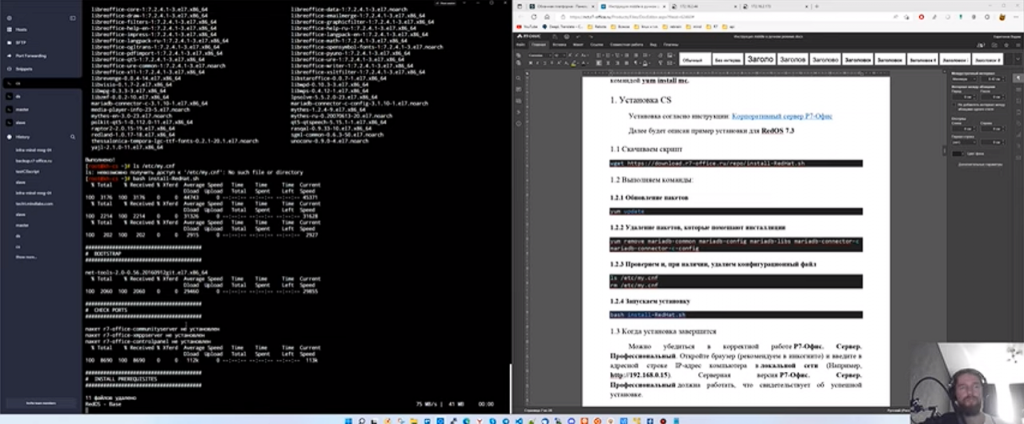
Task: Select the 'slave' terminal session above History
Action: [21, 122]
